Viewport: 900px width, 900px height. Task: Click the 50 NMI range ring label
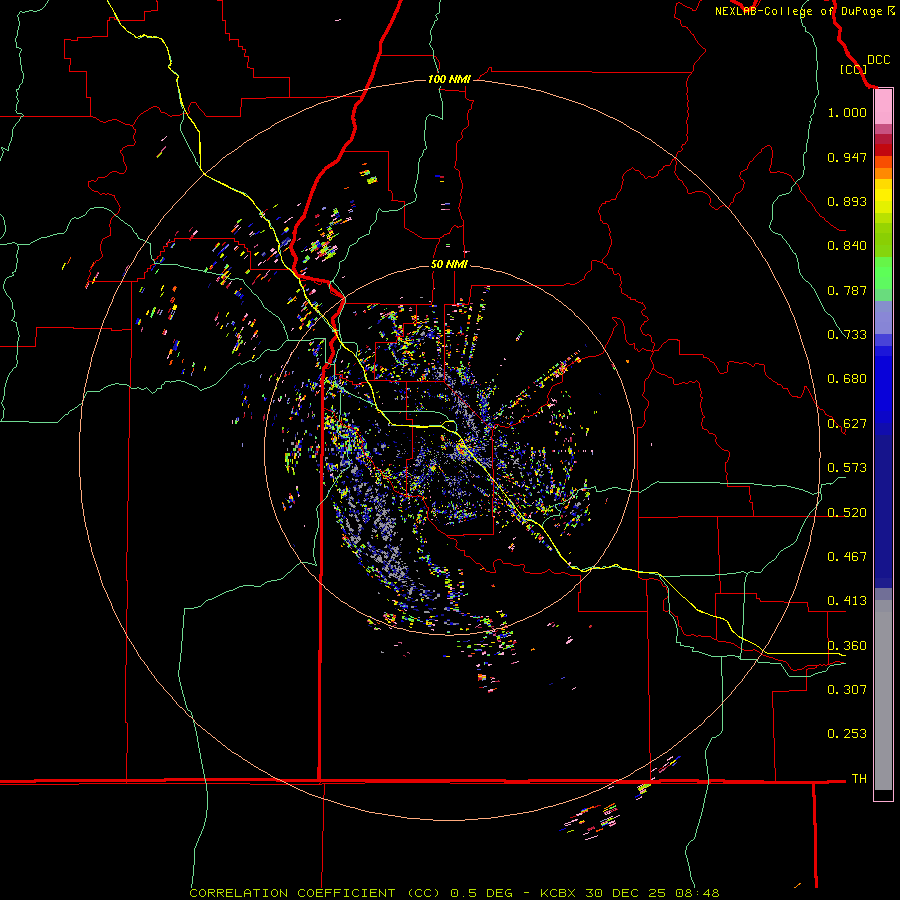click(x=449, y=264)
